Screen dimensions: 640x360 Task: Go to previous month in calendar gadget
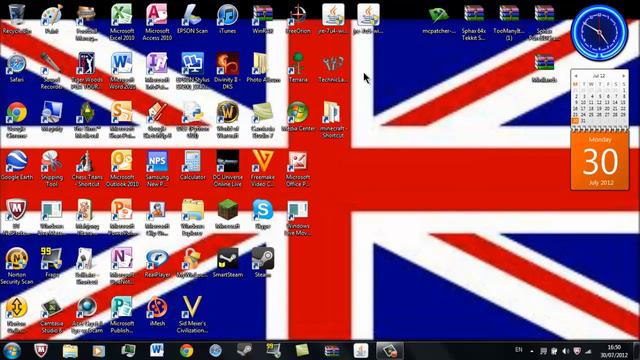(576, 76)
